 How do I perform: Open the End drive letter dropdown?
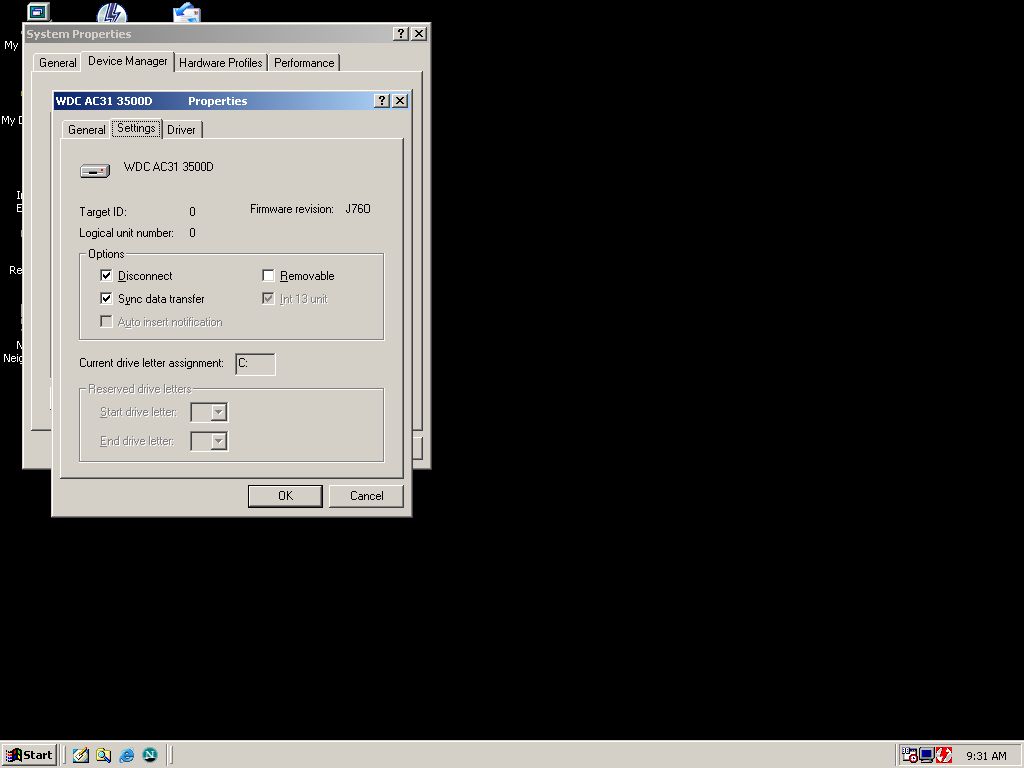point(219,441)
